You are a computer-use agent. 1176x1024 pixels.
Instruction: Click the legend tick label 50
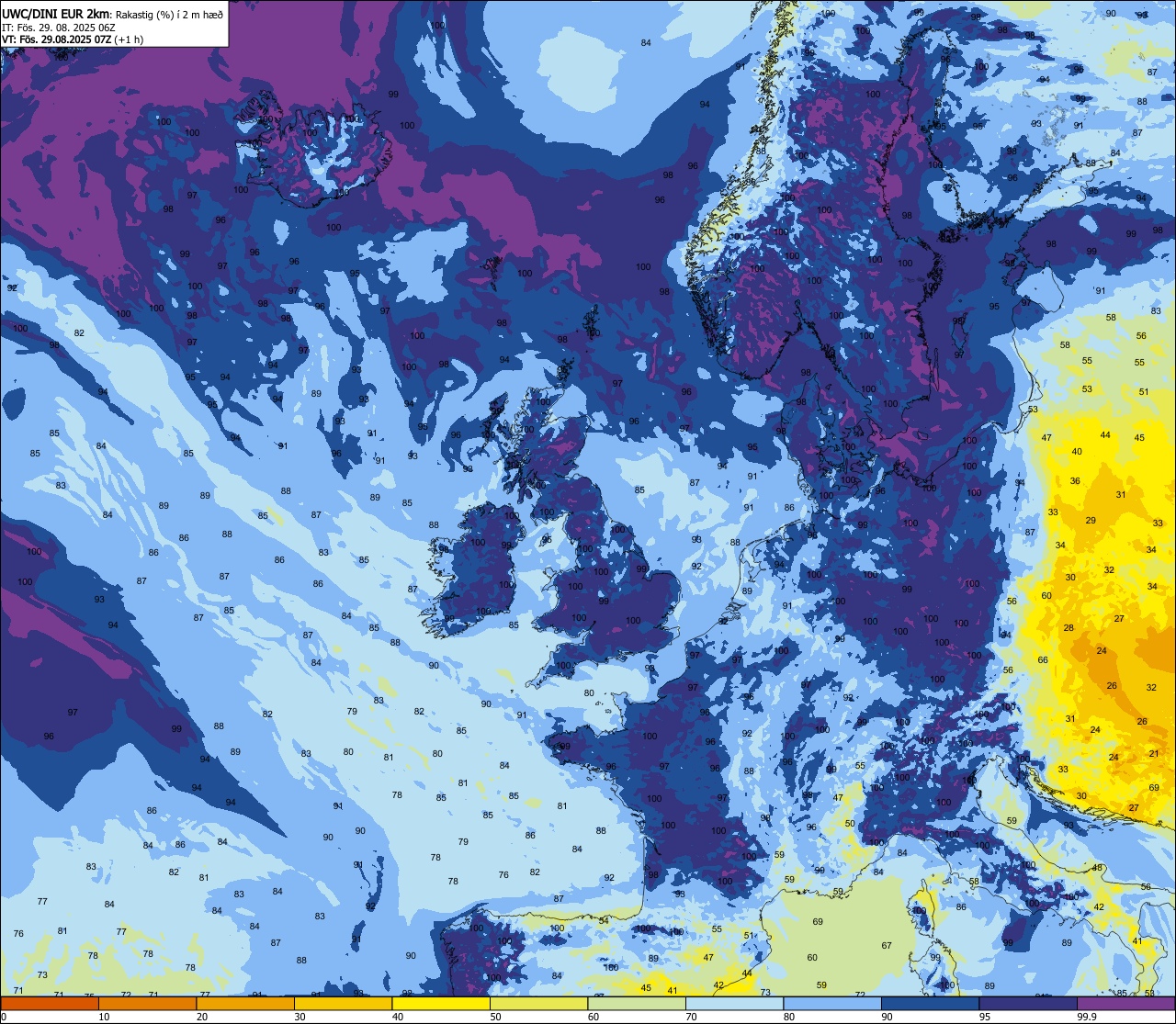click(x=495, y=1017)
